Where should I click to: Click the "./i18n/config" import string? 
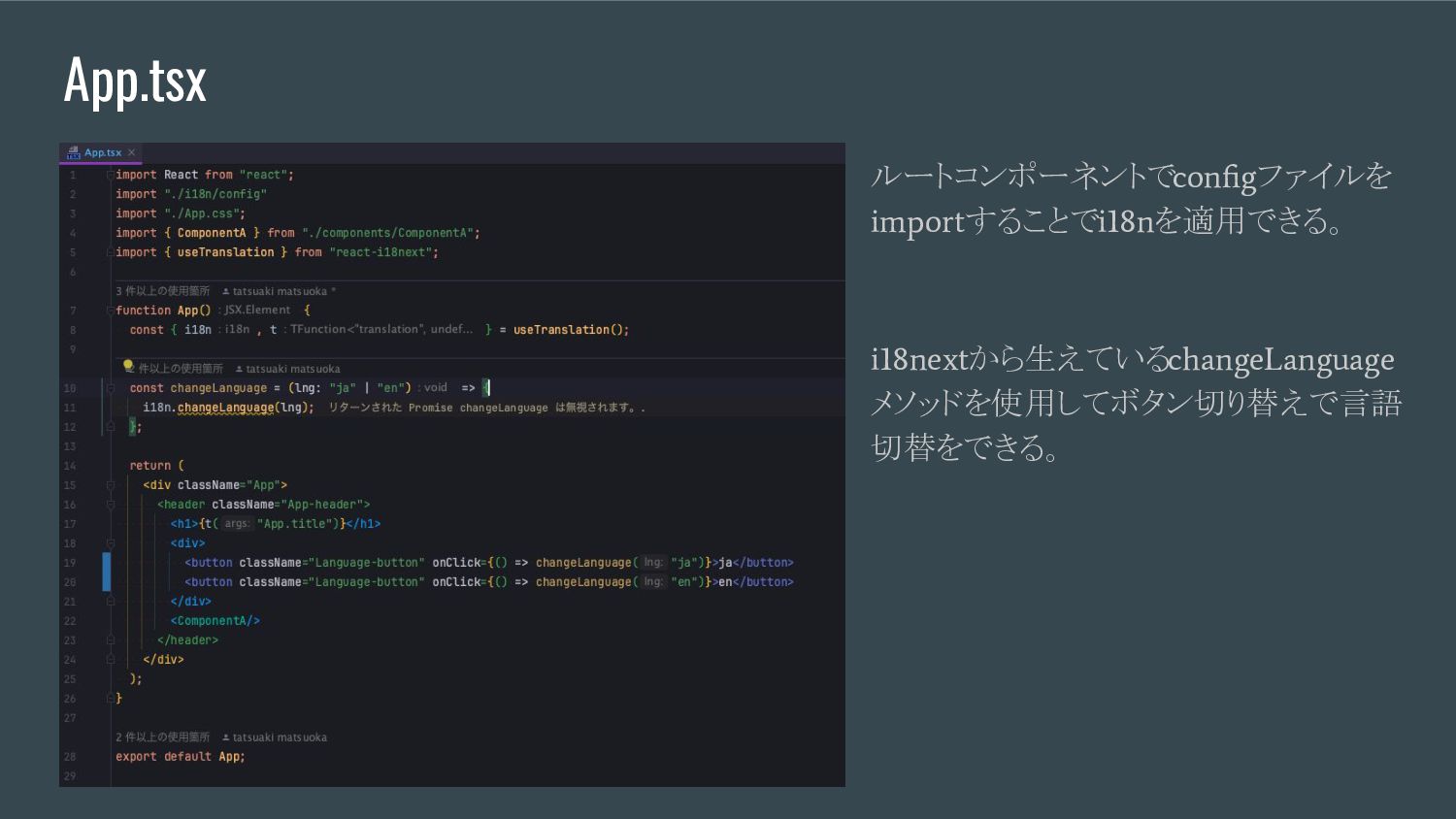click(x=215, y=194)
